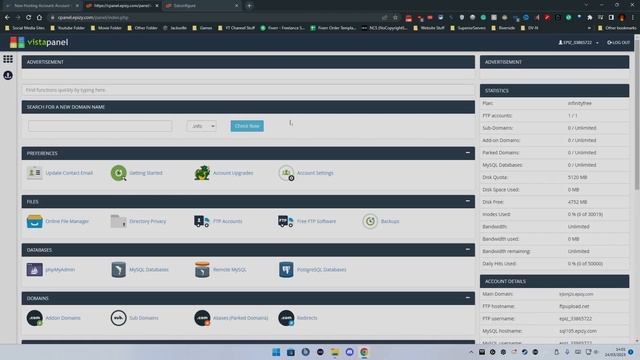This screenshot has width=640, height=360.
Task: Open the MySQL Databases icon
Action: [118, 269]
